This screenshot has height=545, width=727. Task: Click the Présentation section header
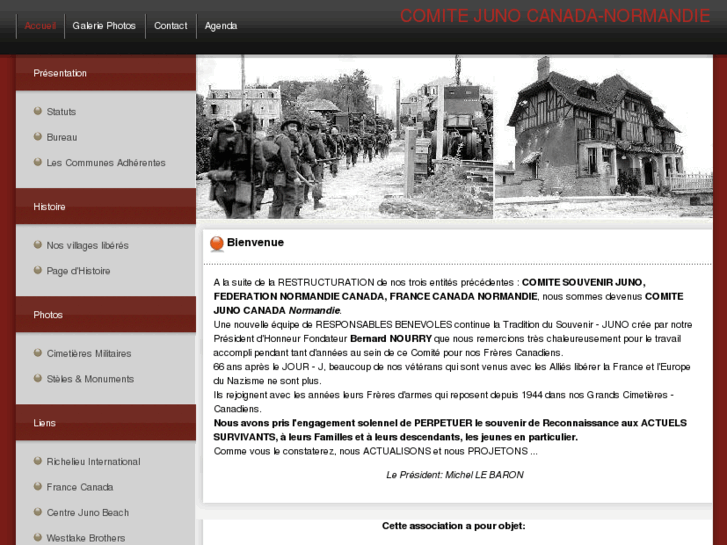coord(106,73)
